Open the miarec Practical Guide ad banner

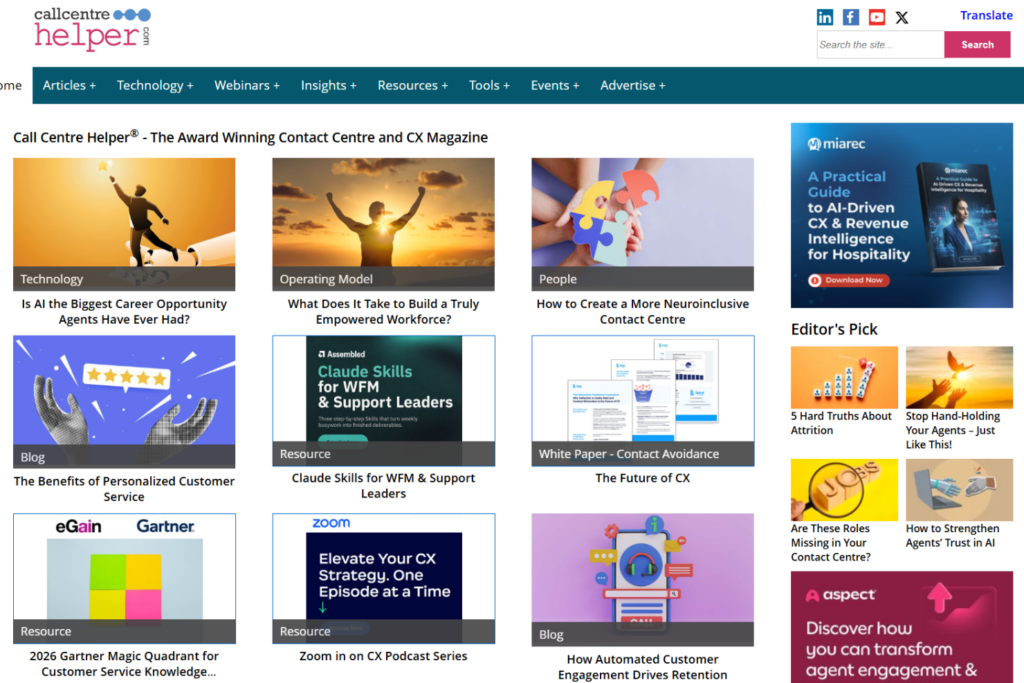point(901,215)
